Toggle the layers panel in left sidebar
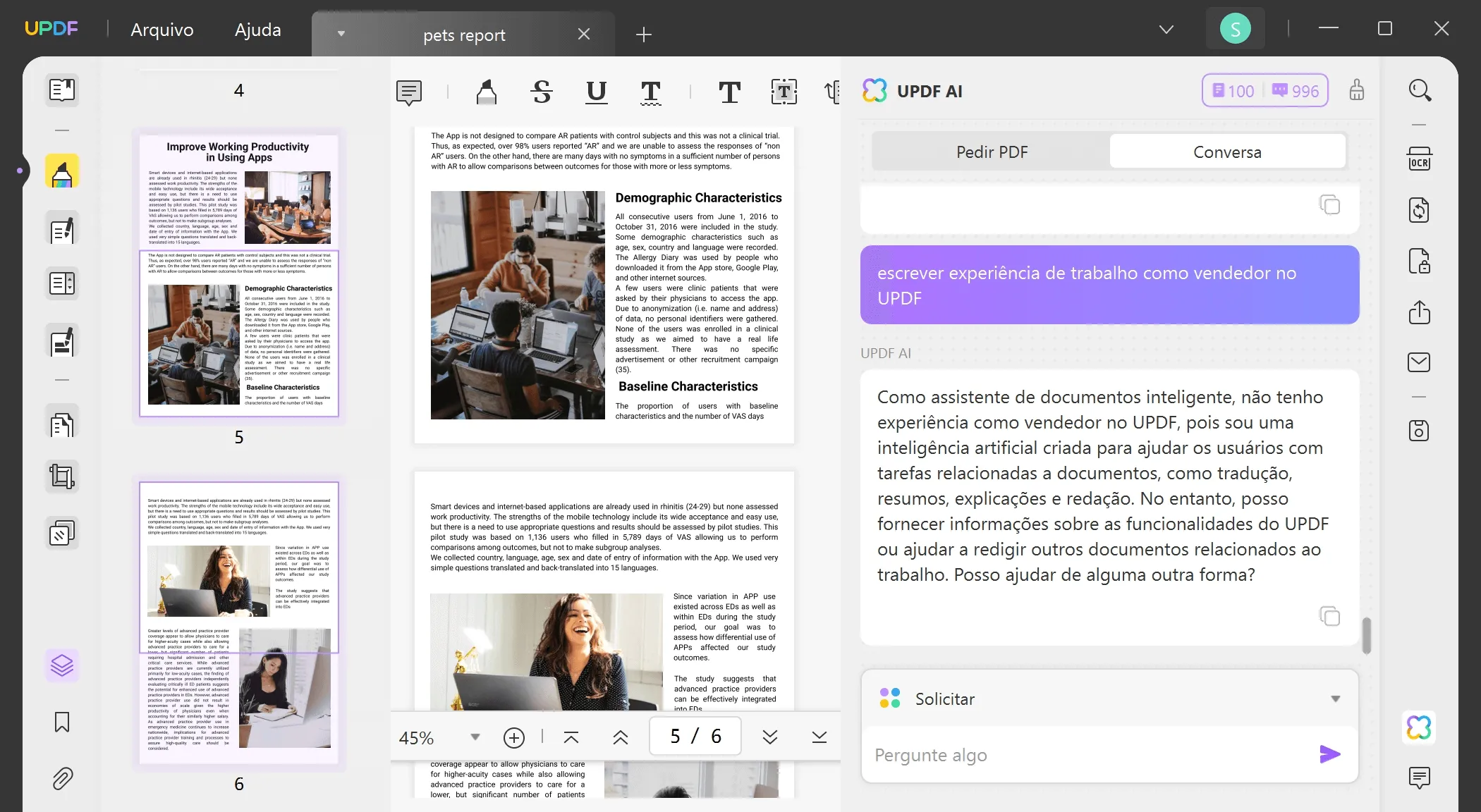1481x812 pixels. click(x=62, y=665)
